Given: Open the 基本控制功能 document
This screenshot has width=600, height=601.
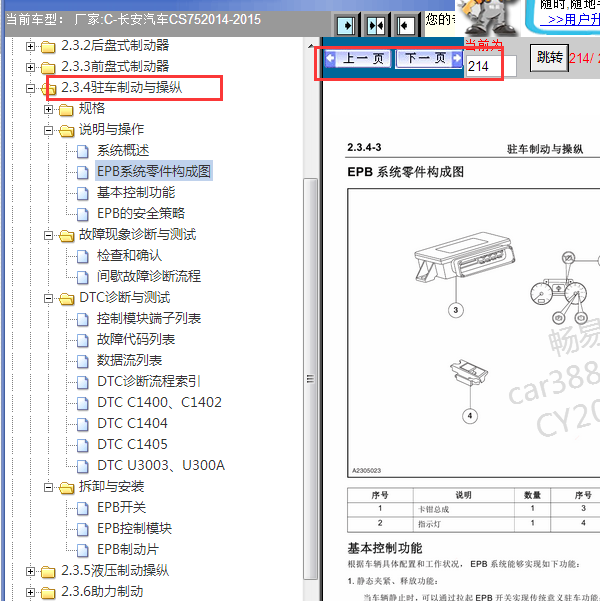Looking at the screenshot, I should 136,192.
